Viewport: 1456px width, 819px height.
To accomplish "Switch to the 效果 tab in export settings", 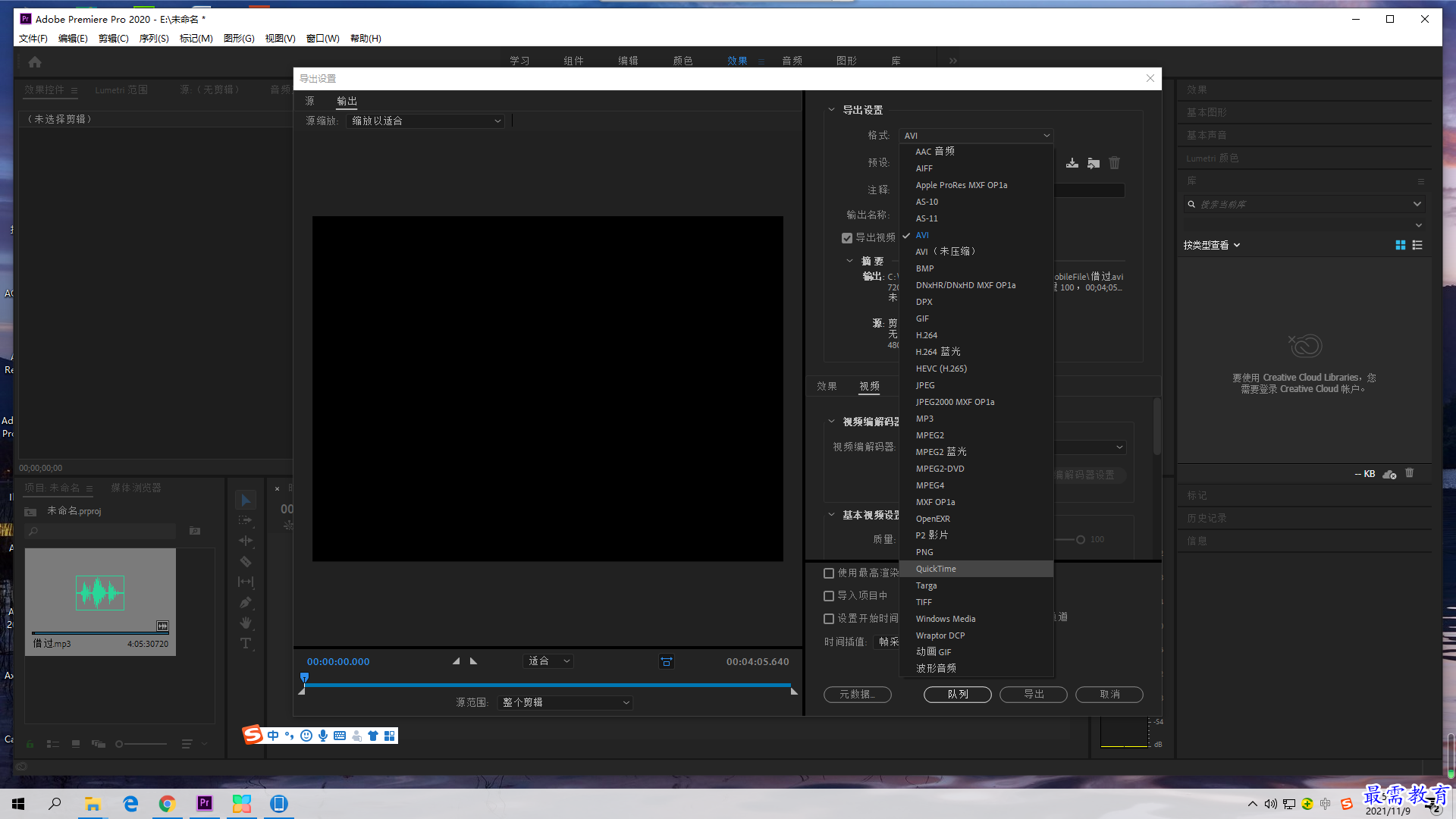I will [827, 386].
